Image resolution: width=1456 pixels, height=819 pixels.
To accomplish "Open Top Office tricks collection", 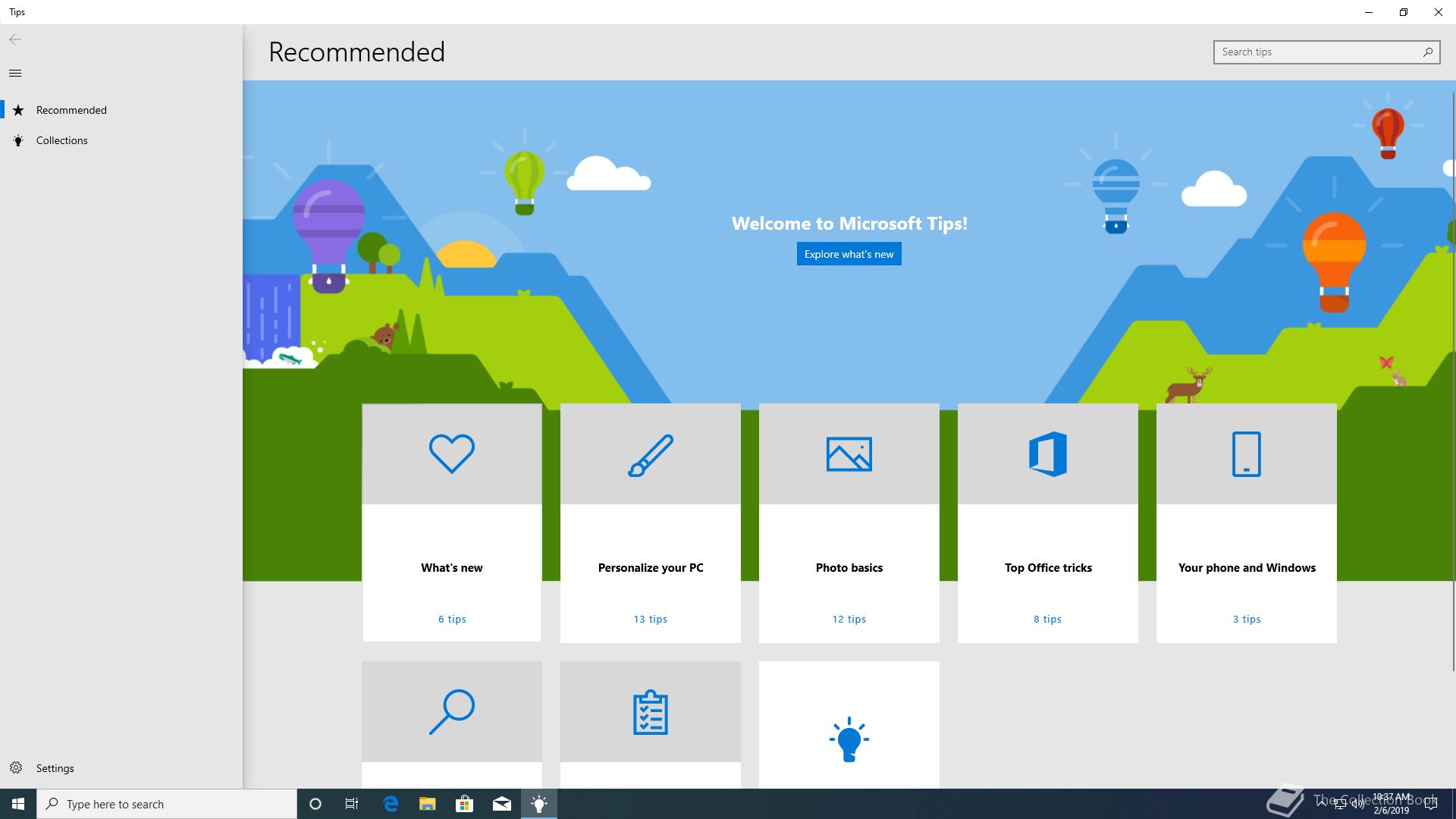I will [1048, 523].
